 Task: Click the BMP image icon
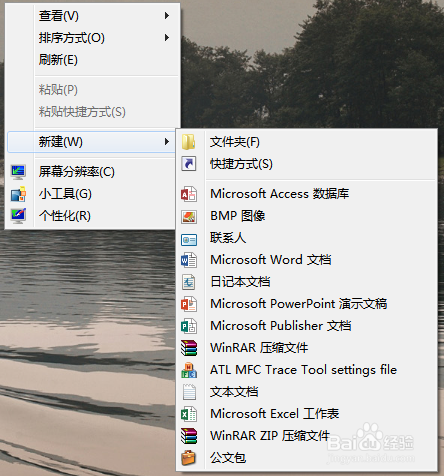pyautogui.click(x=189, y=216)
